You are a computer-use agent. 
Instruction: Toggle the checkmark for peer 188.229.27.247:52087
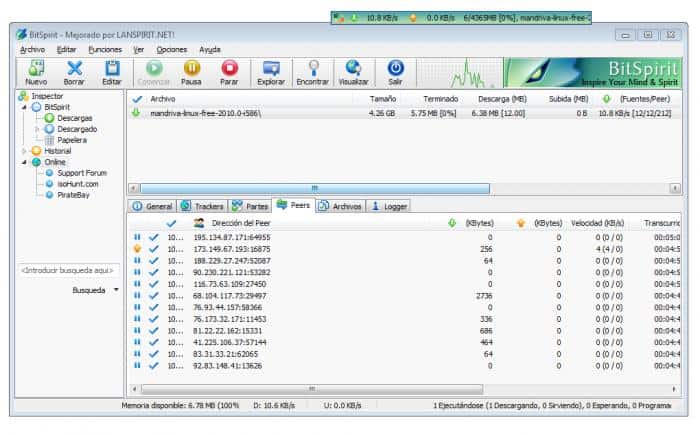[x=154, y=260]
